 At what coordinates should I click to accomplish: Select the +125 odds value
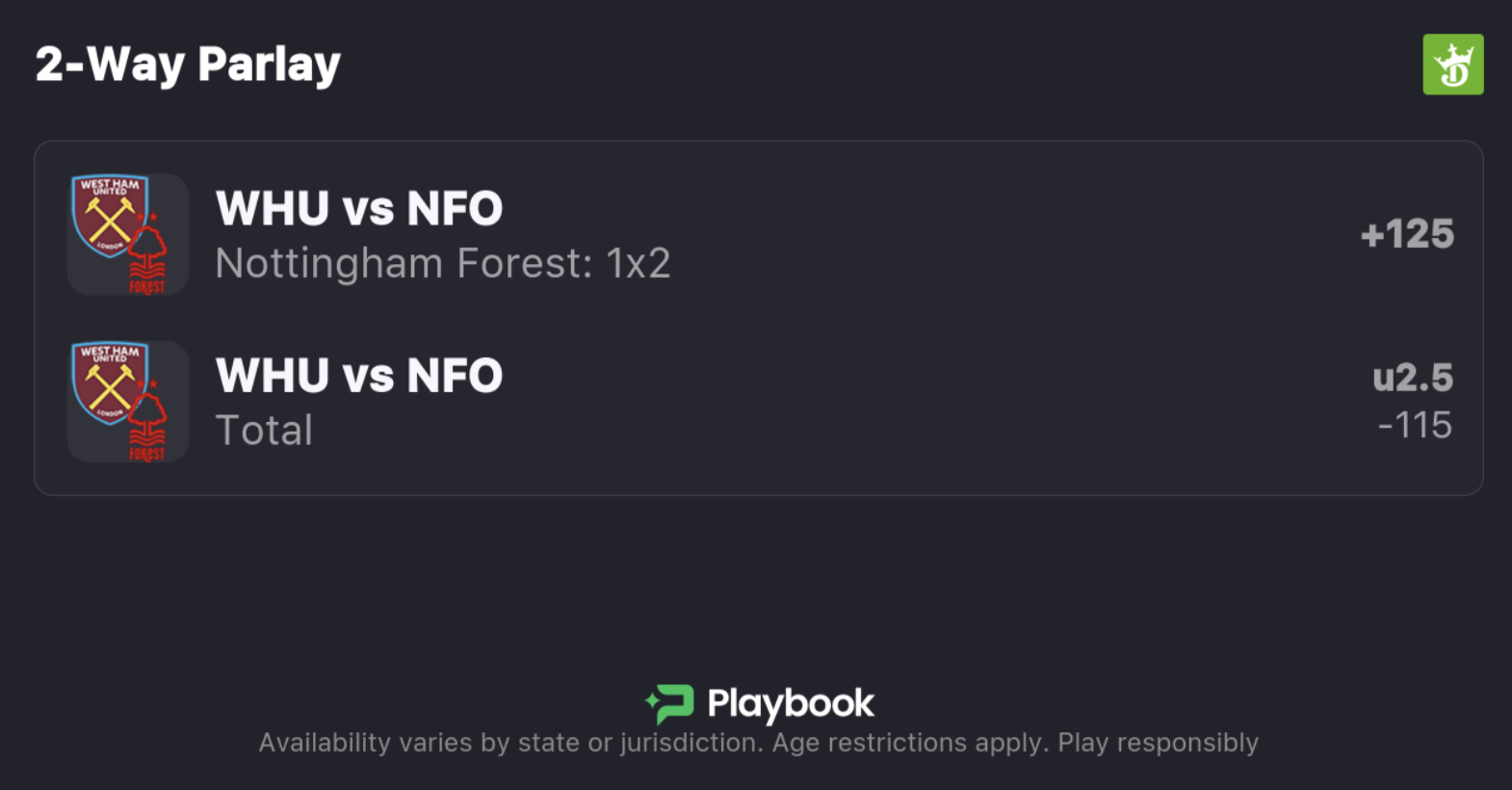1407,234
